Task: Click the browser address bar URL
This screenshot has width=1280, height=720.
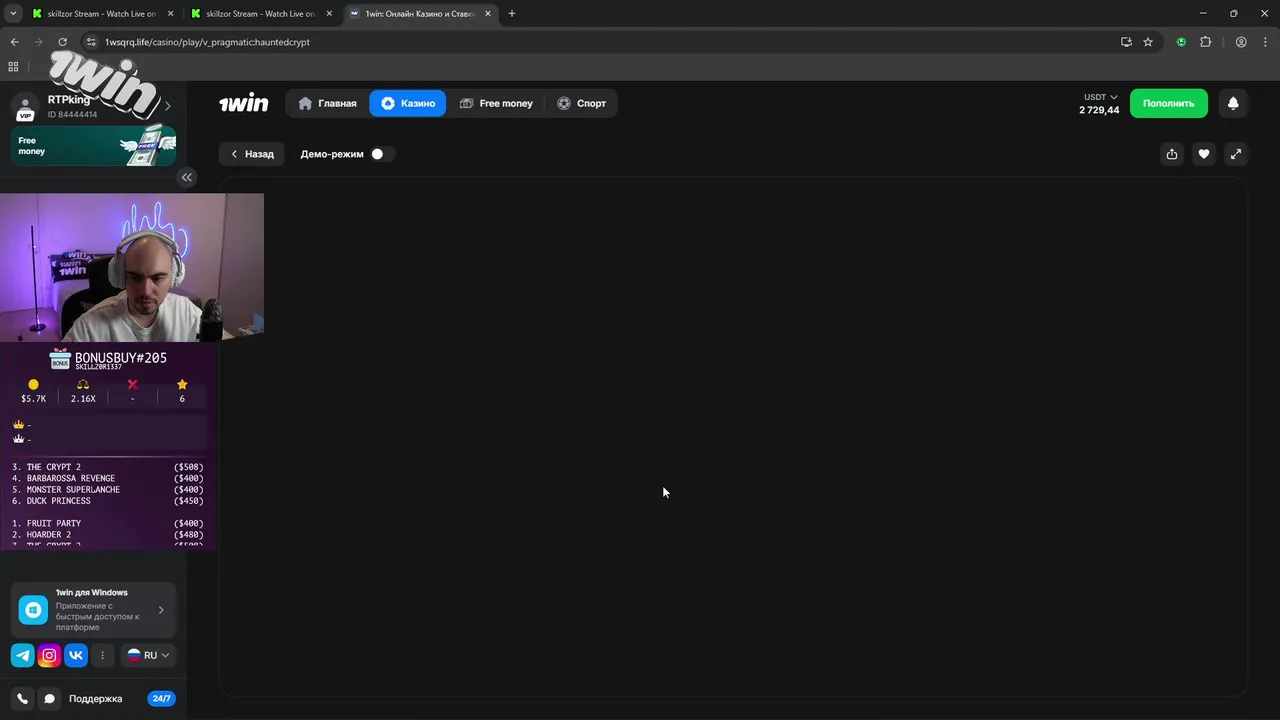Action: click(x=208, y=42)
